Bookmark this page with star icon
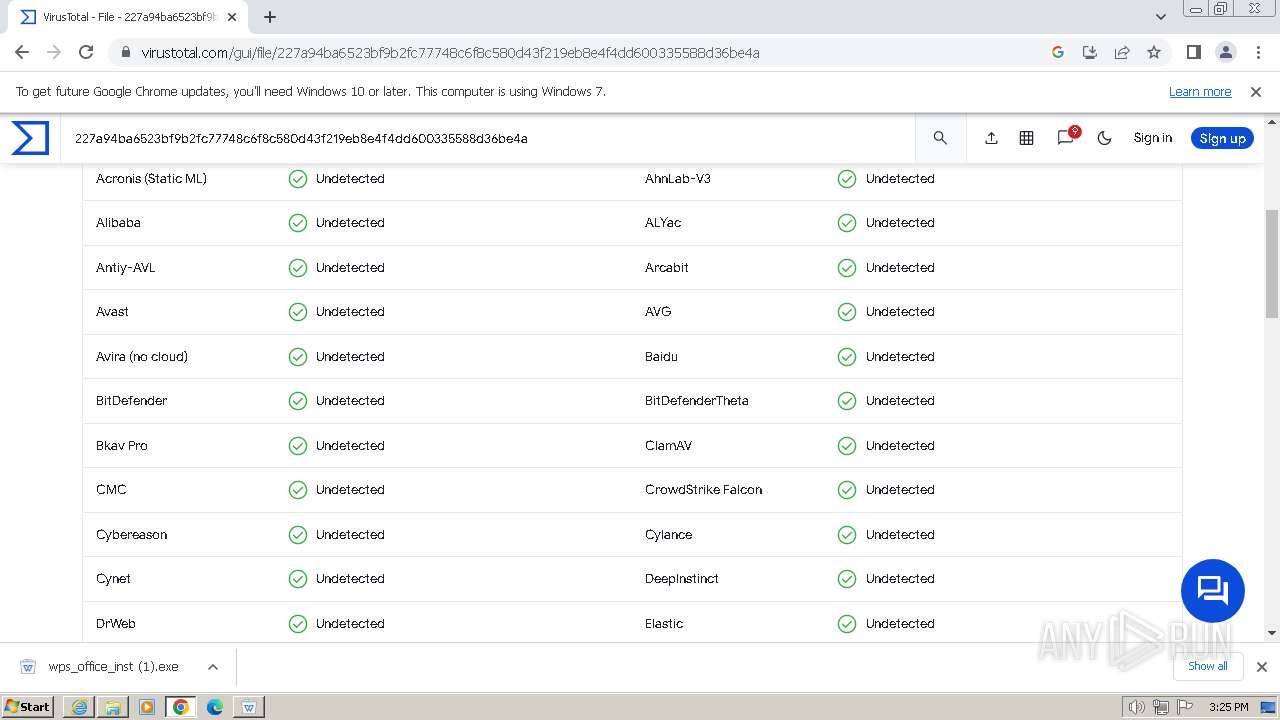The width and height of the screenshot is (1280, 720). (x=1154, y=52)
